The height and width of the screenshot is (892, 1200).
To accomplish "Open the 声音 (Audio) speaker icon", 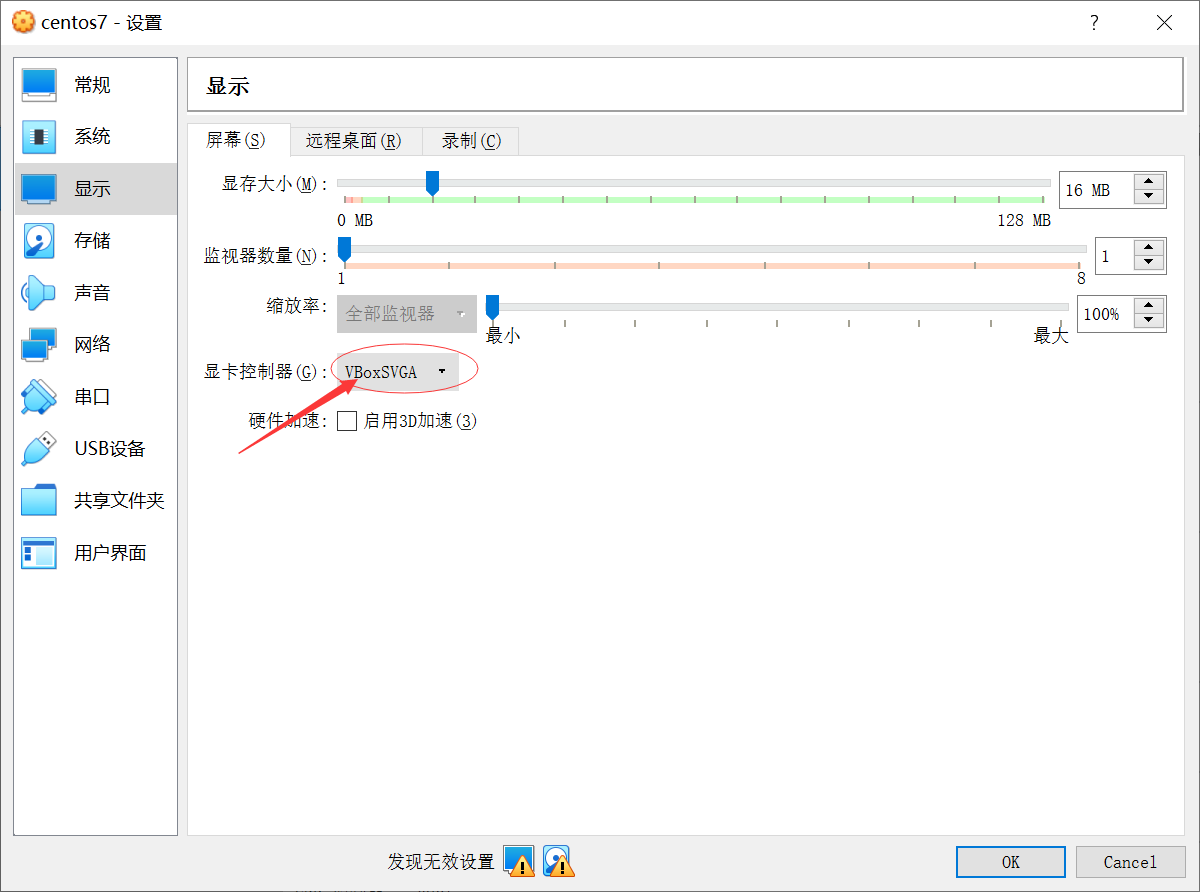I will pos(39,293).
